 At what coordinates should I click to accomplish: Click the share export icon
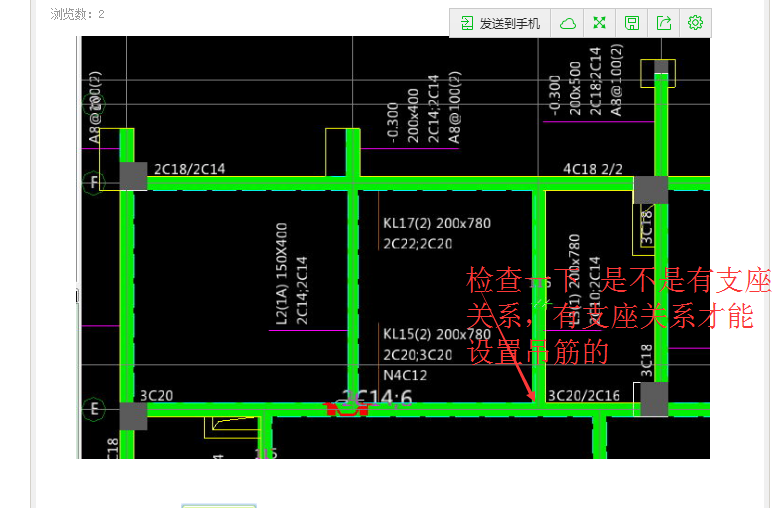click(x=663, y=23)
